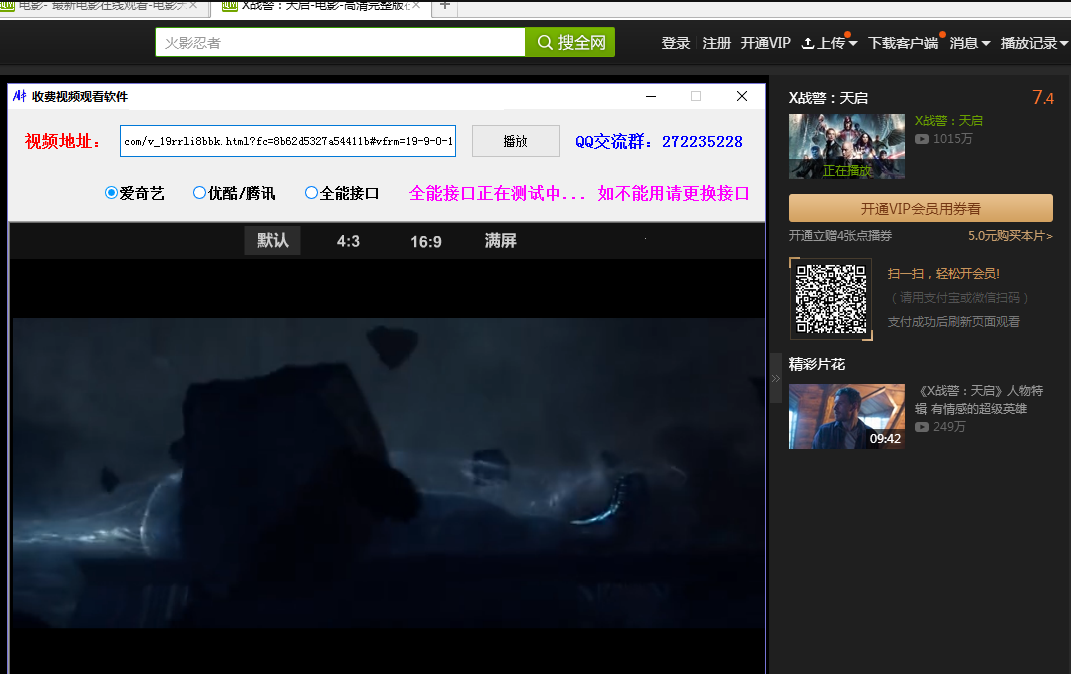Click the 开通VIP会员用券看 button

pyautogui.click(x=921, y=208)
